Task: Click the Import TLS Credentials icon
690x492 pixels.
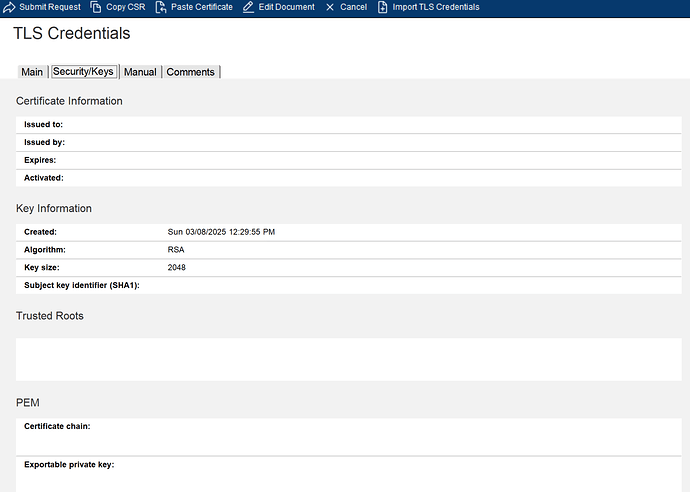Action: click(x=383, y=7)
